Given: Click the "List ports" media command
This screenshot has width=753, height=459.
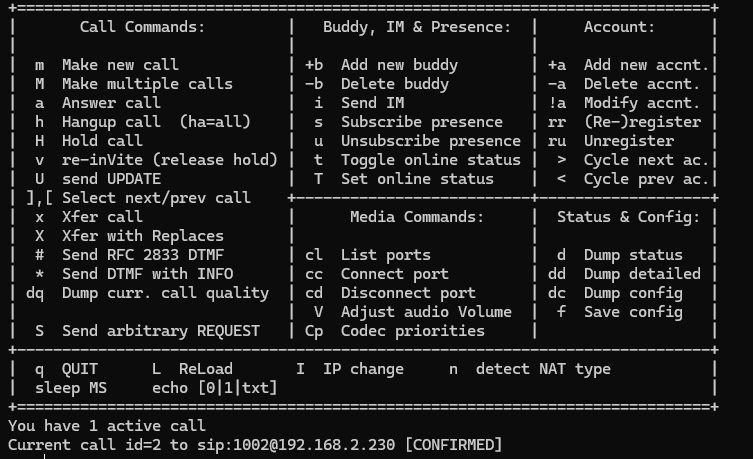Looking at the screenshot, I should (385, 255).
